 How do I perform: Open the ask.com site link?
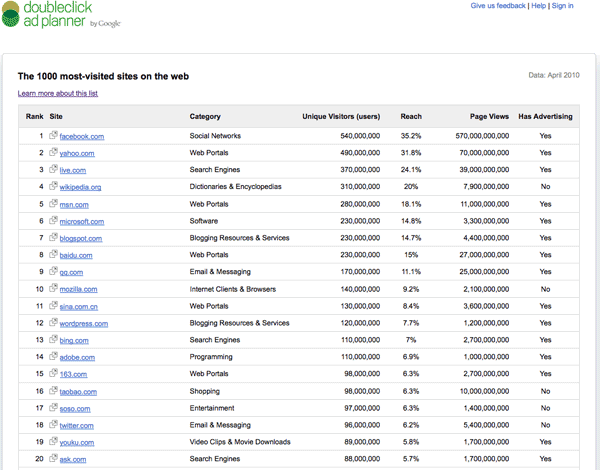coord(73,459)
